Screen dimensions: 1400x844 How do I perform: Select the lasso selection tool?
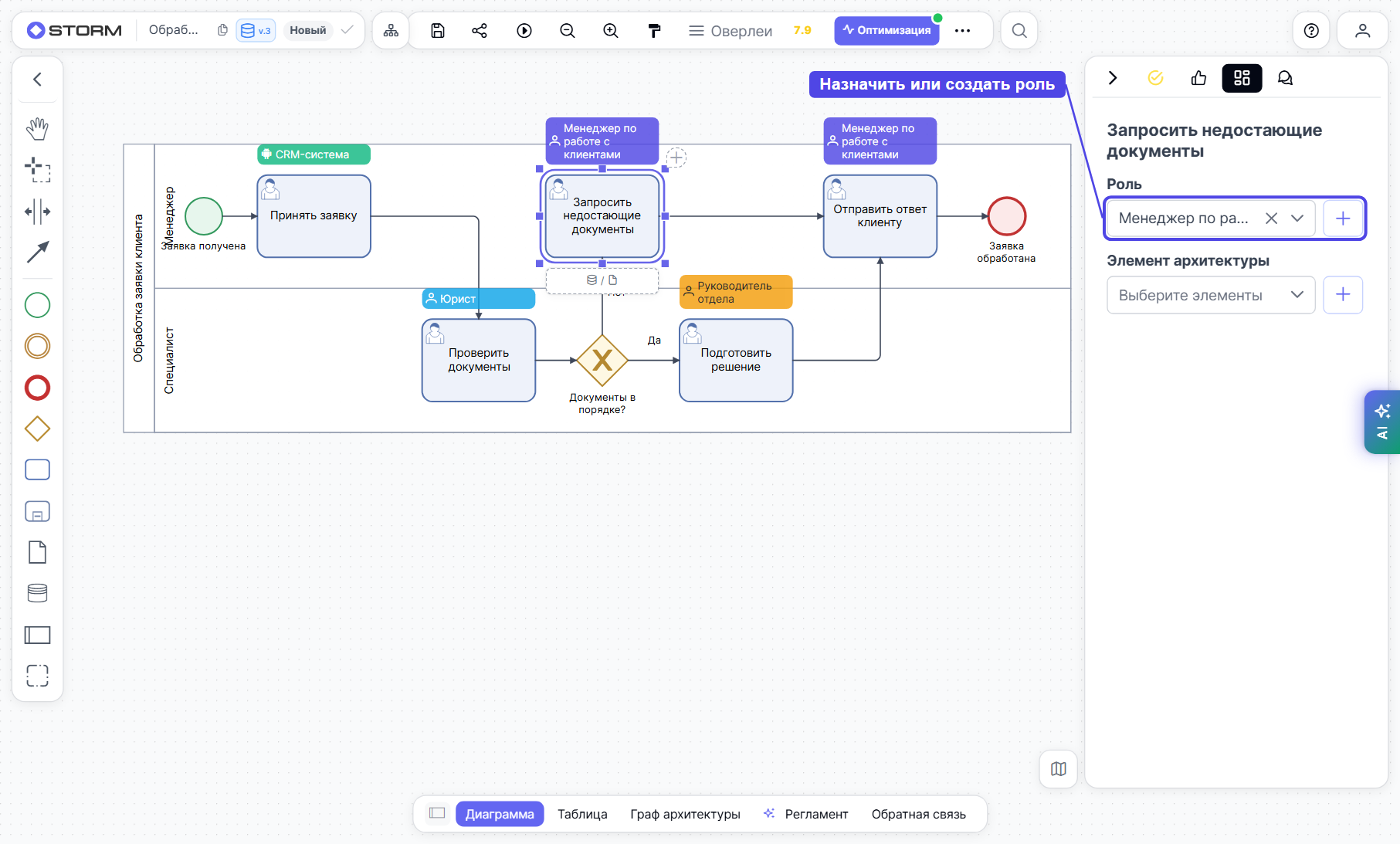click(37, 170)
